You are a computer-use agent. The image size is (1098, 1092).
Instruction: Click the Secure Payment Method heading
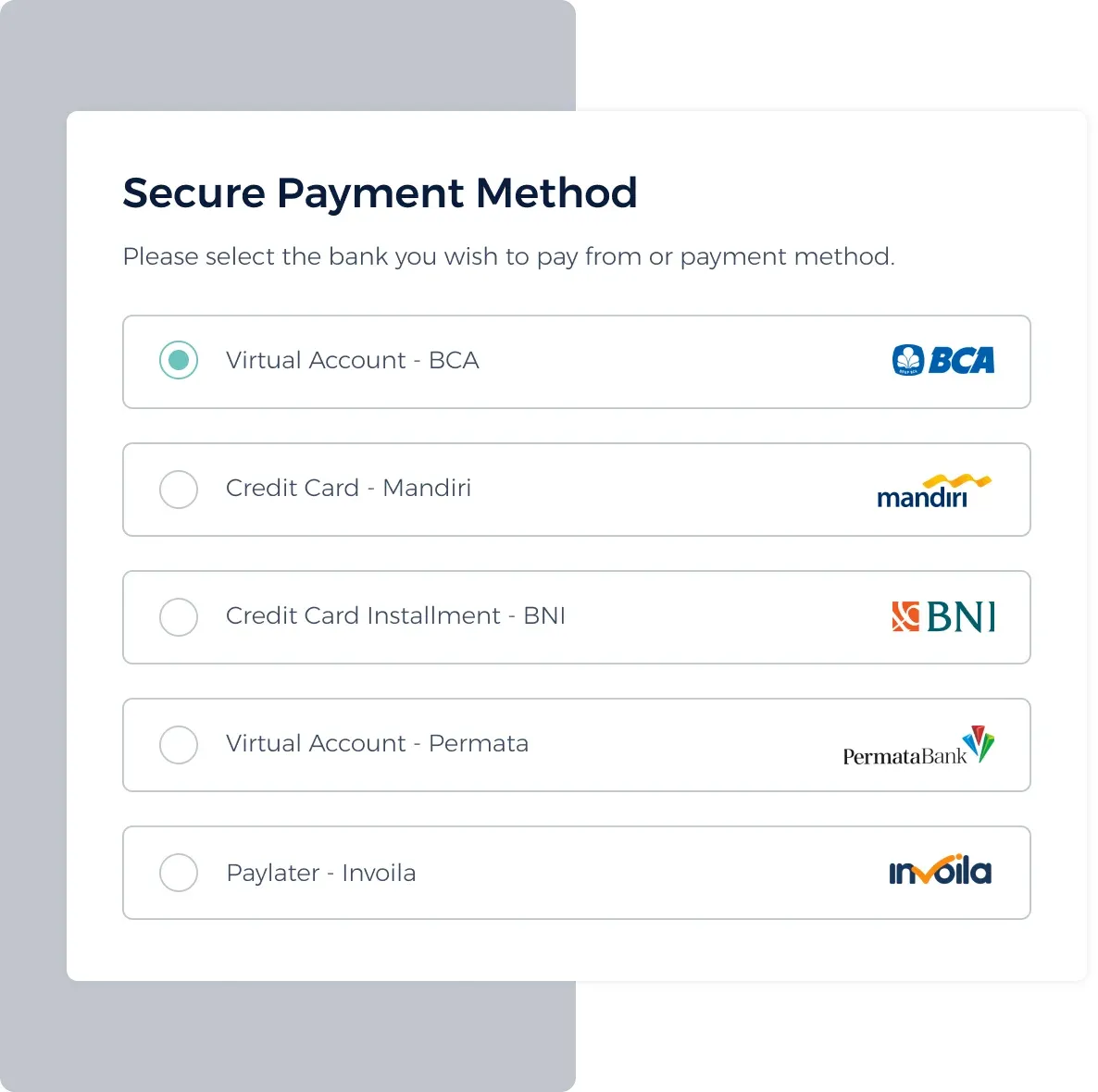coord(380,193)
